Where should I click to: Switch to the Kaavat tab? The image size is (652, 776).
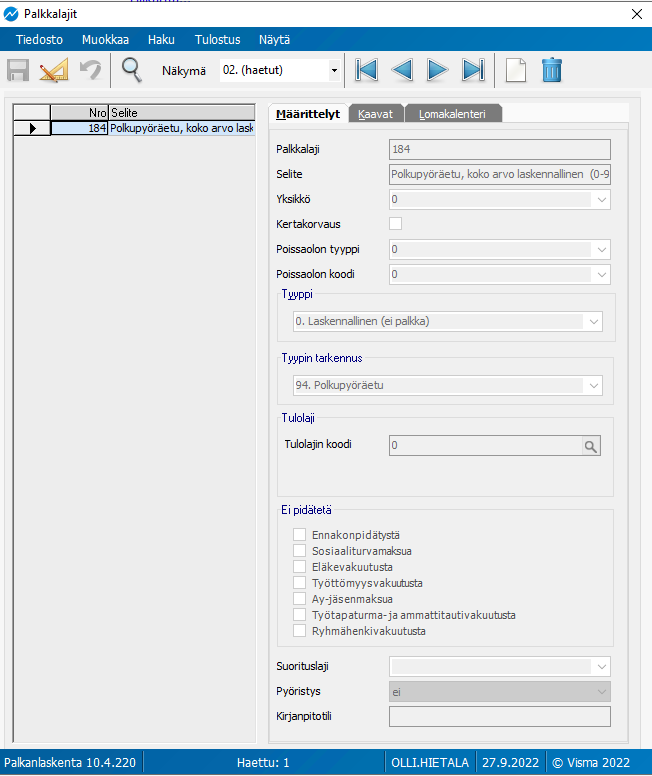pyautogui.click(x=375, y=114)
